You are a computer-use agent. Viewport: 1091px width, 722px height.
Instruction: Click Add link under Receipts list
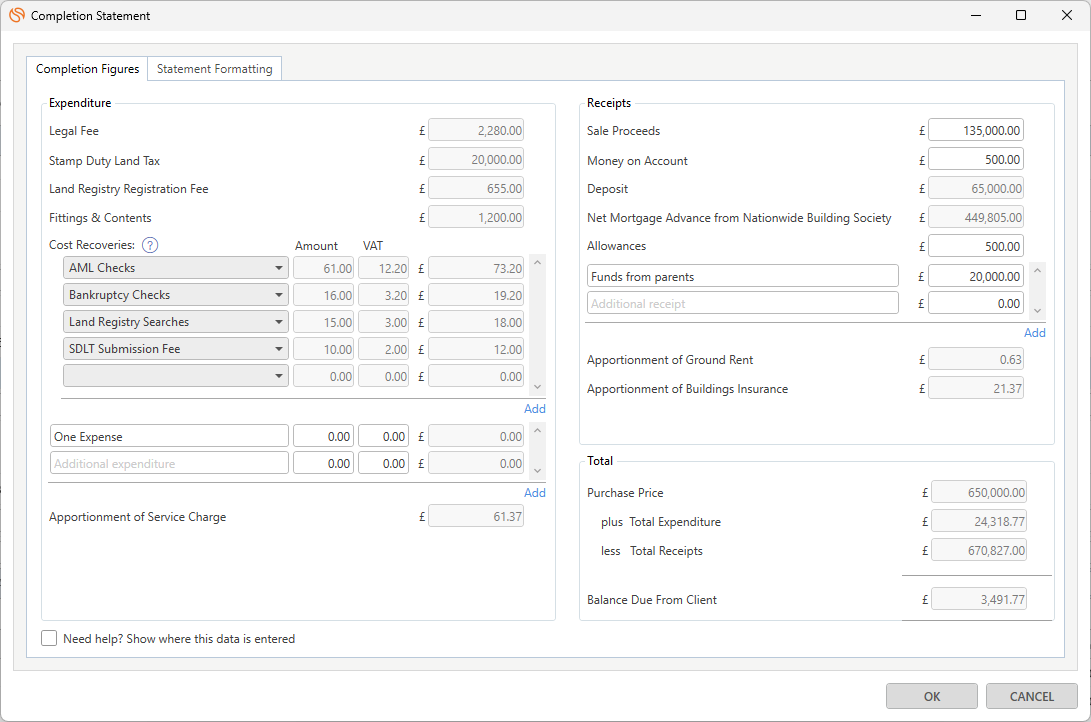tap(1034, 332)
